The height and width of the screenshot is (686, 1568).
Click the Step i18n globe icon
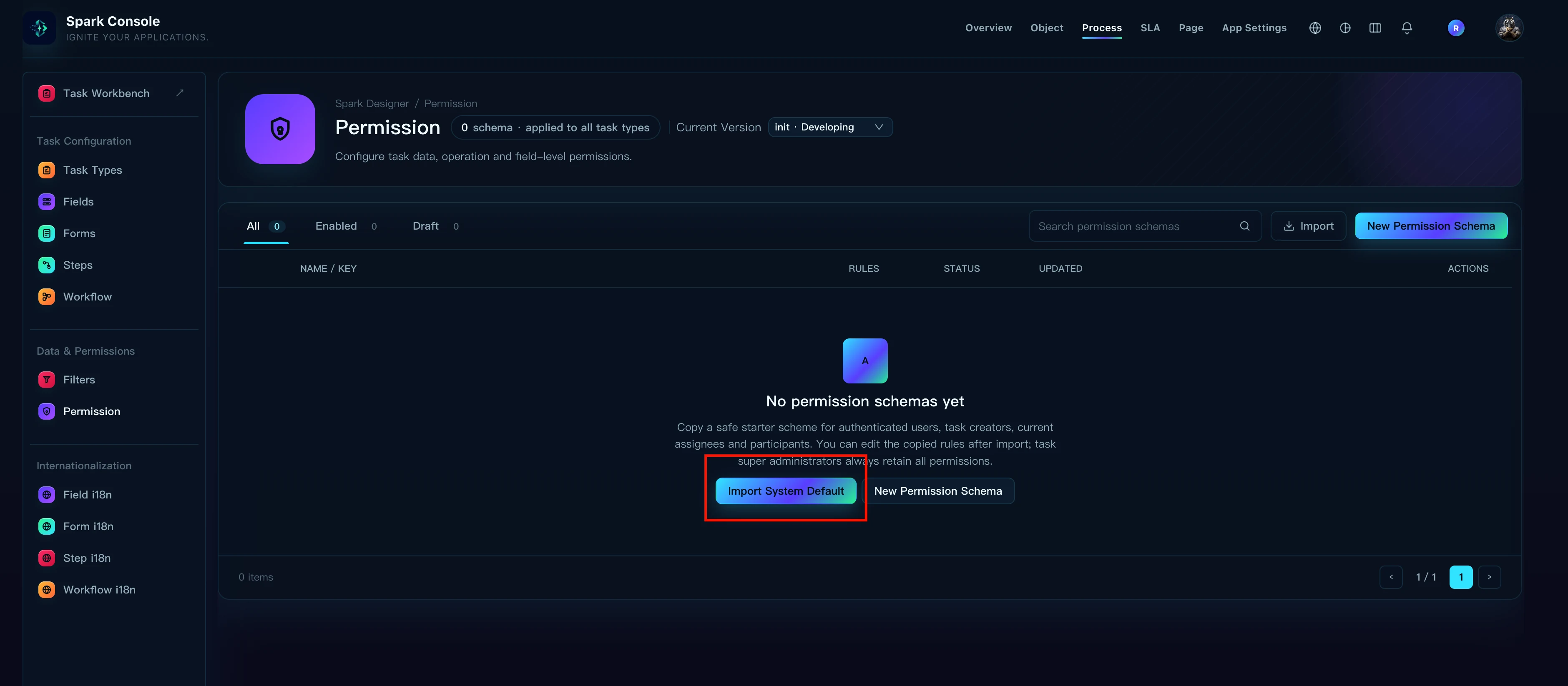(x=46, y=558)
